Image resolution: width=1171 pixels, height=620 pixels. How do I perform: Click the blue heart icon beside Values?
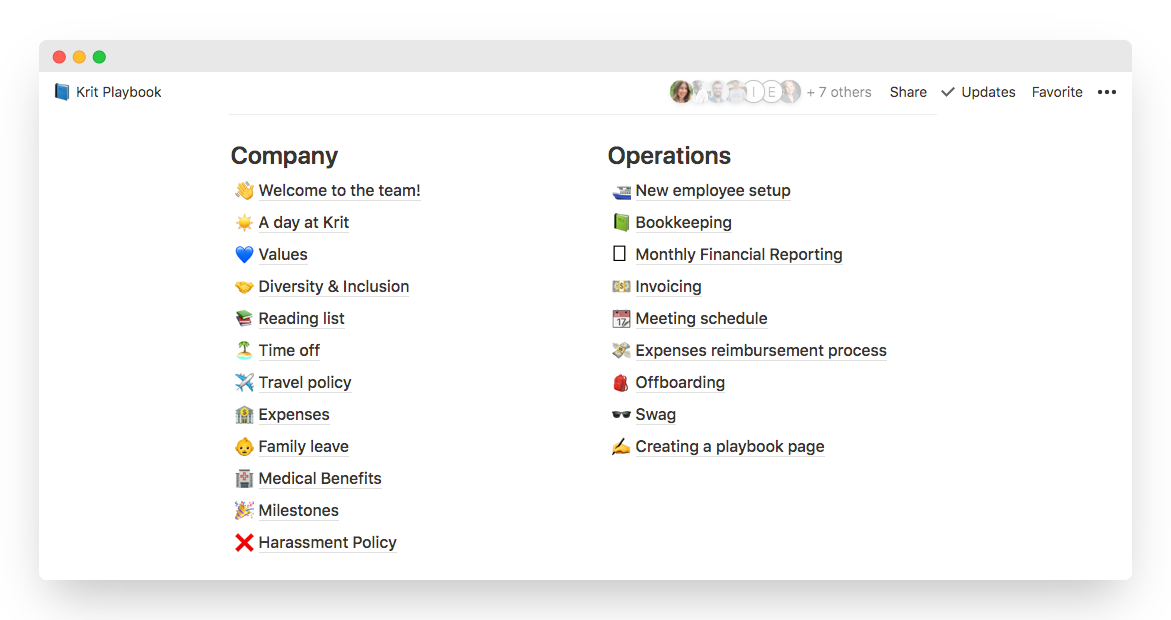click(244, 255)
